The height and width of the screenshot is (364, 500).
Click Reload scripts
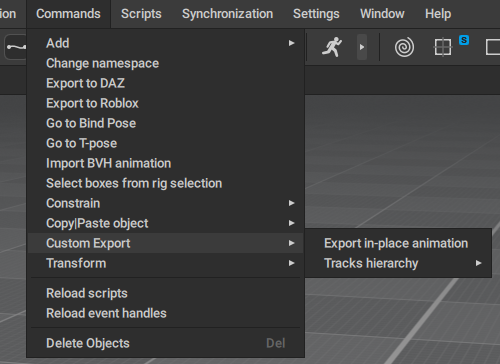pyautogui.click(x=166, y=293)
